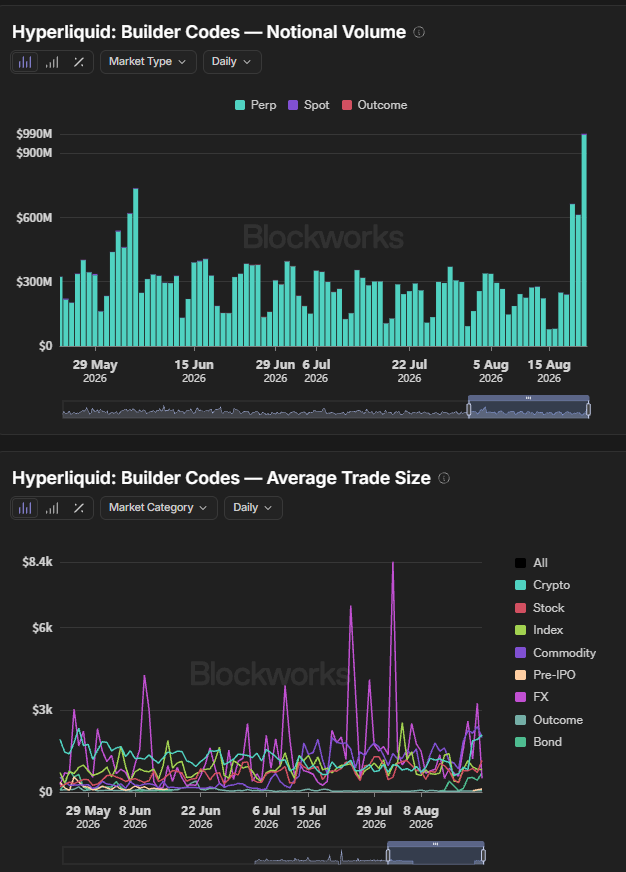Click left handle of Average Trade Size range slider
This screenshot has width=626, height=872.
(388, 855)
